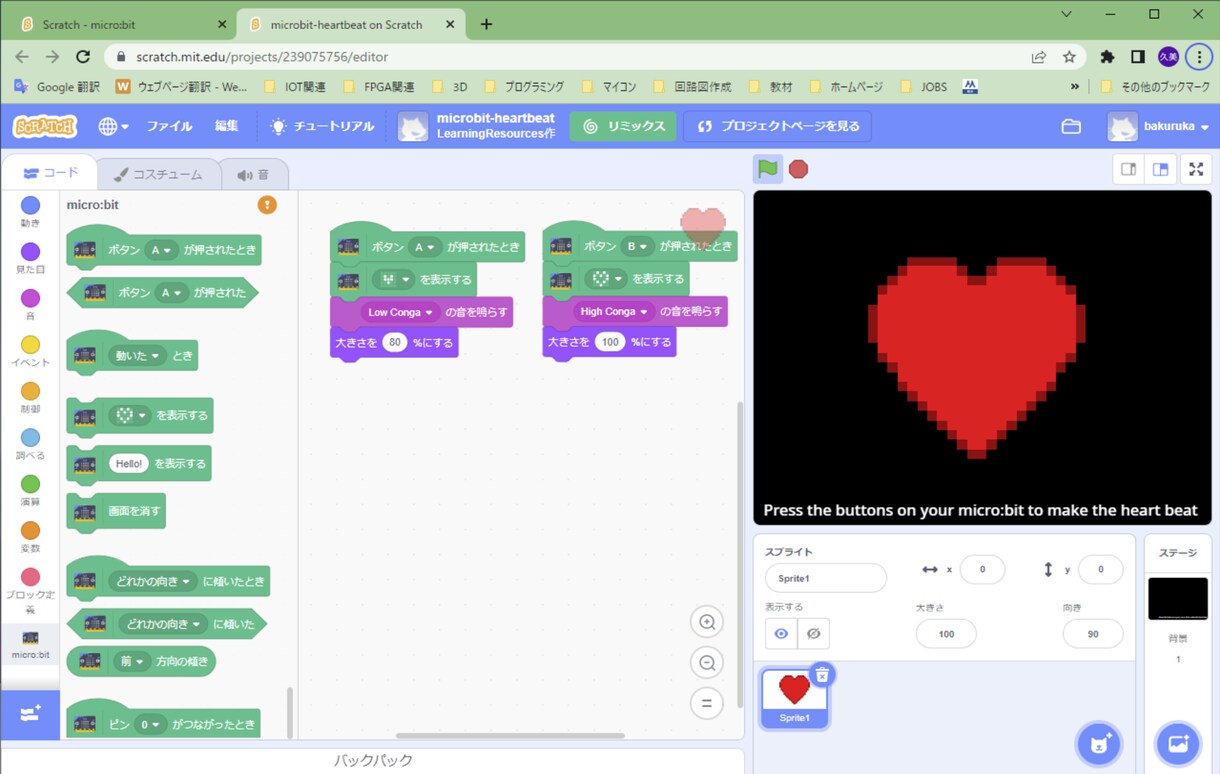Click the Hello! text in display block

pos(128,464)
